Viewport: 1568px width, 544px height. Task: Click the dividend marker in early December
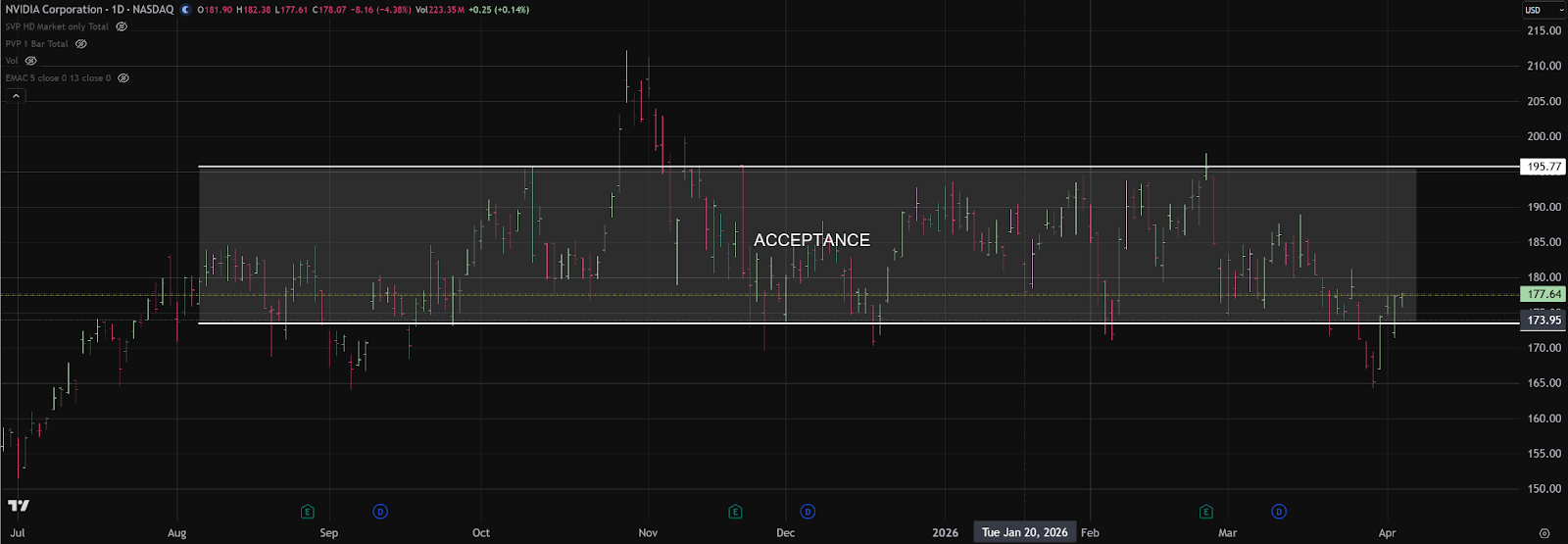(x=808, y=512)
